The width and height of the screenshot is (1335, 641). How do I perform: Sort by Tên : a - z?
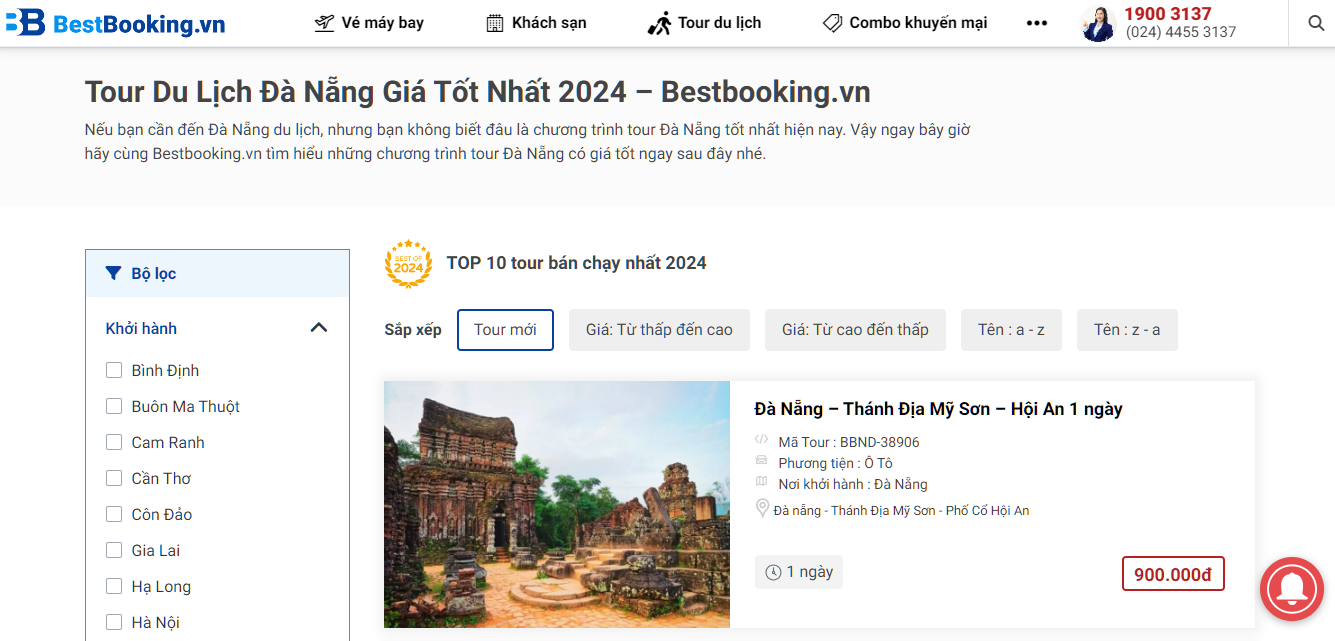coord(1012,330)
